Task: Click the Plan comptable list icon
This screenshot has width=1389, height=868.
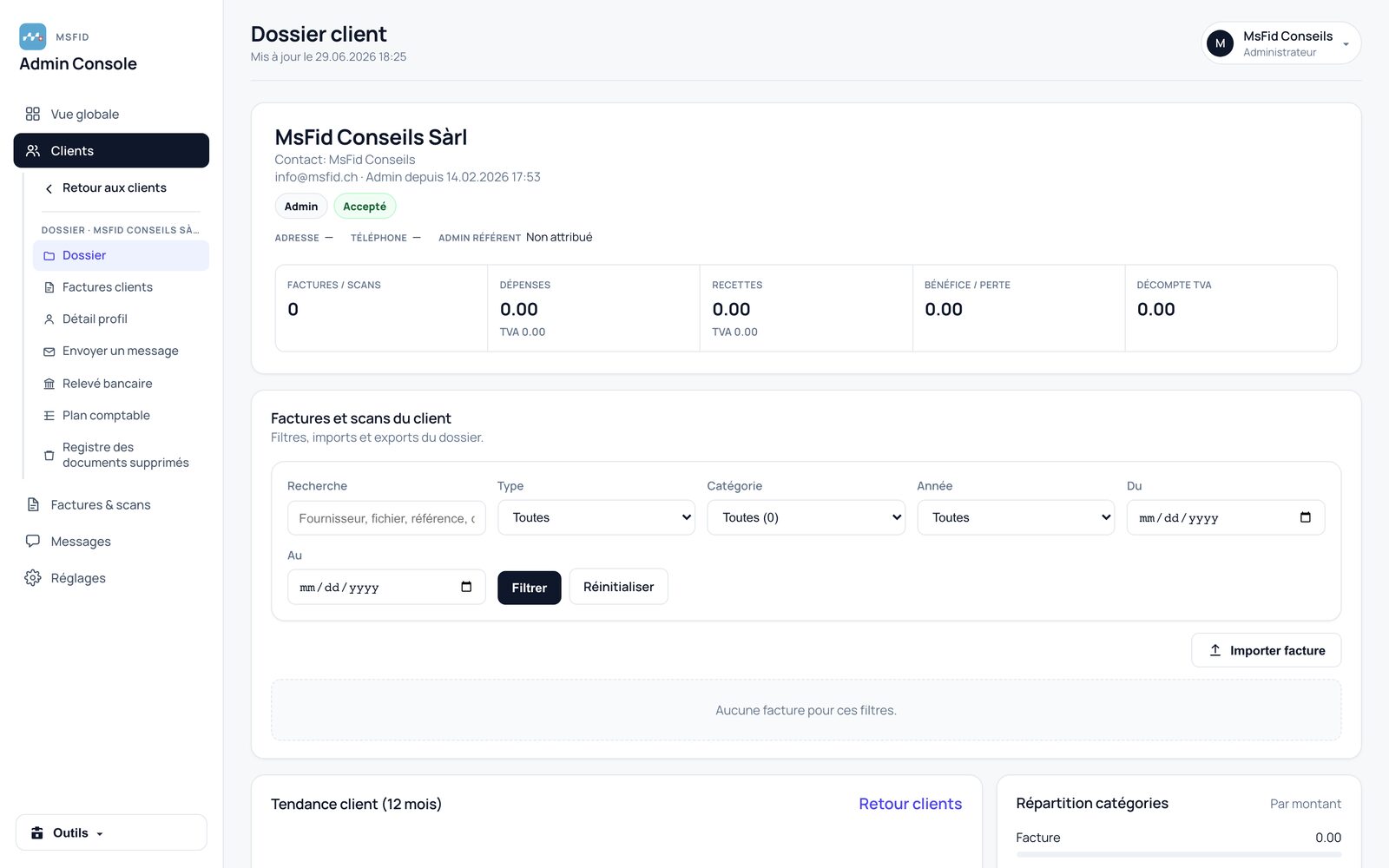Action: coord(49,416)
